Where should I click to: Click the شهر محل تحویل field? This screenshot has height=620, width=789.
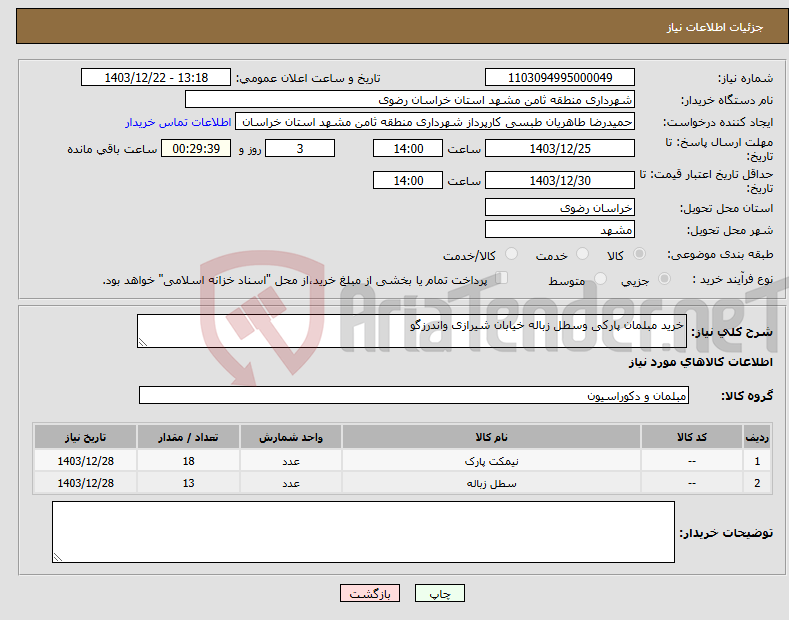point(560,229)
